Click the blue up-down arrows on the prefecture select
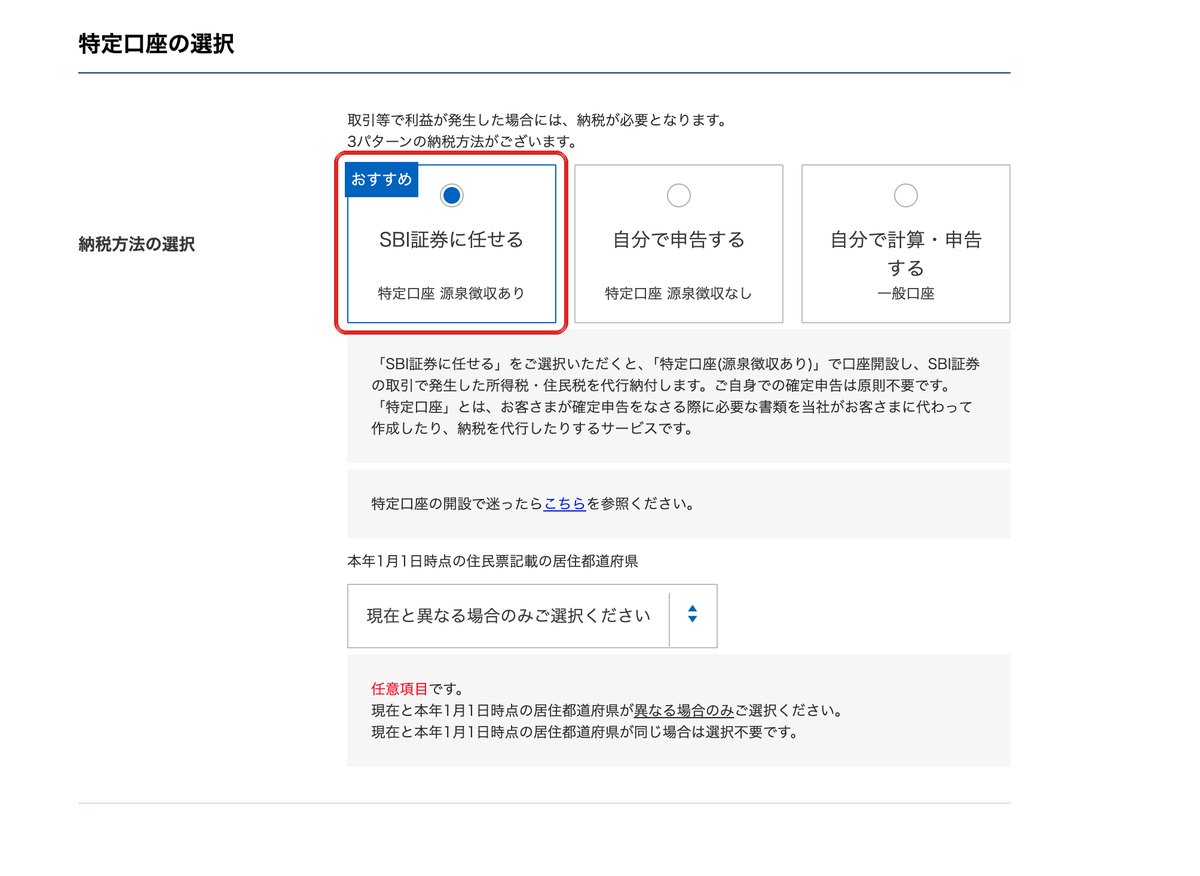The width and height of the screenshot is (1200, 876). pyautogui.click(x=692, y=616)
